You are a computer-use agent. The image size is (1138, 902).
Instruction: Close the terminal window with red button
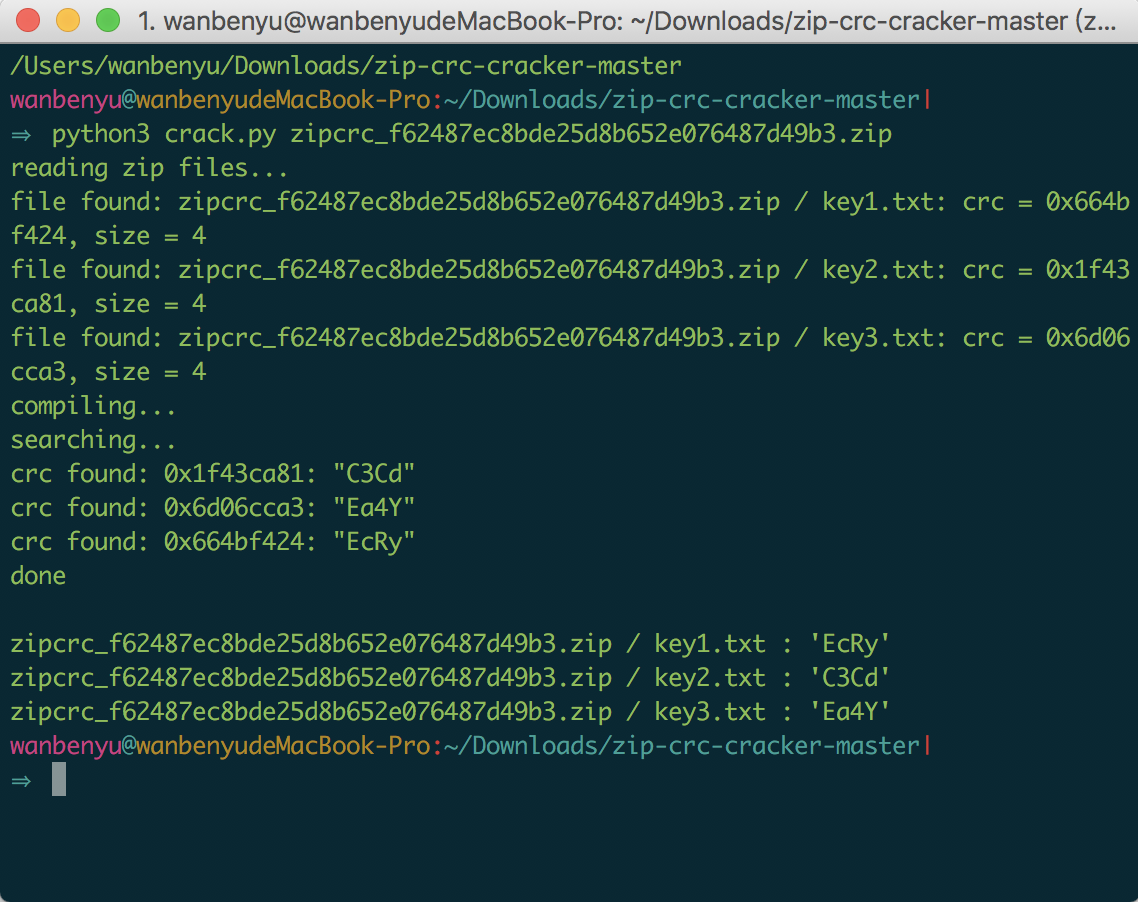[29, 20]
